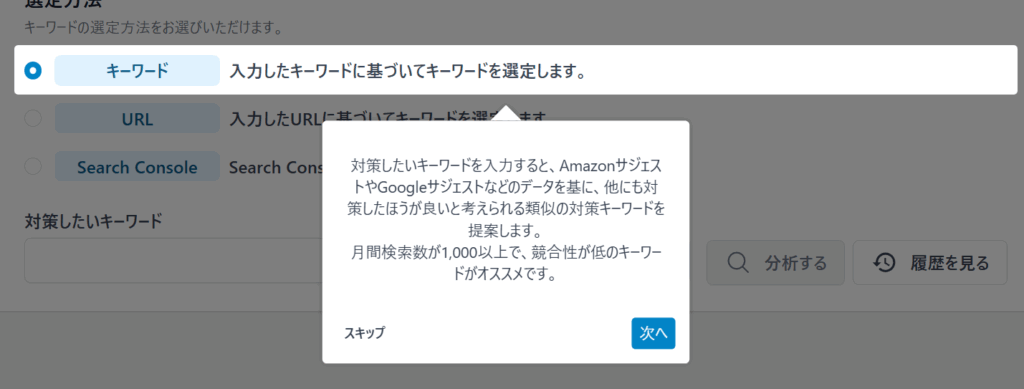
Task: Click the 選定方法 section heading
Action: pos(63,3)
